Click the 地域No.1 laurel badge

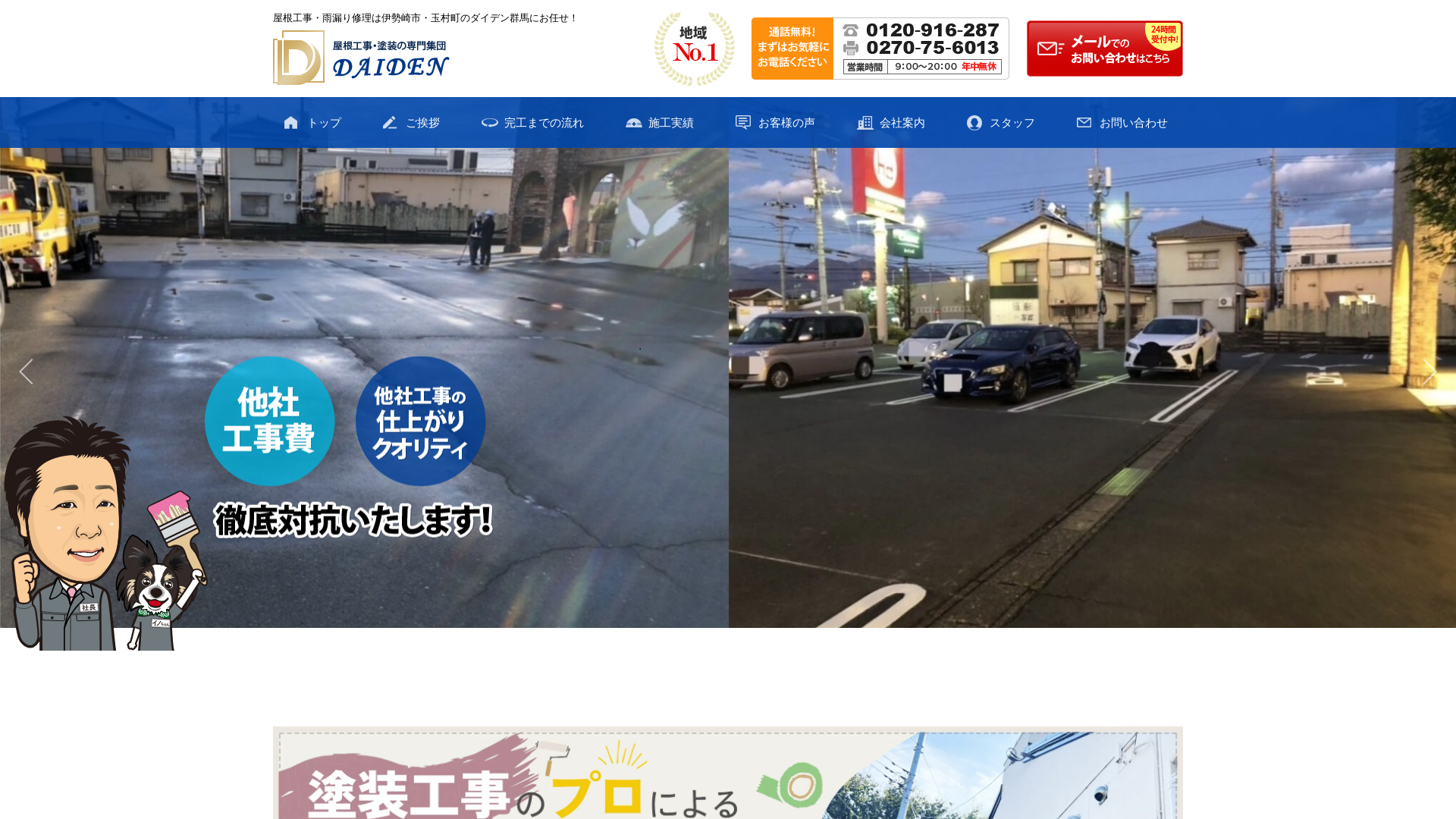[695, 49]
